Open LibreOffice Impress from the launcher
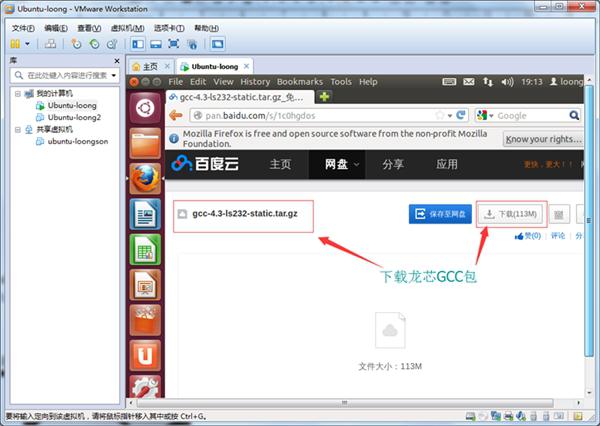The height and width of the screenshot is (426, 600). tap(145, 285)
